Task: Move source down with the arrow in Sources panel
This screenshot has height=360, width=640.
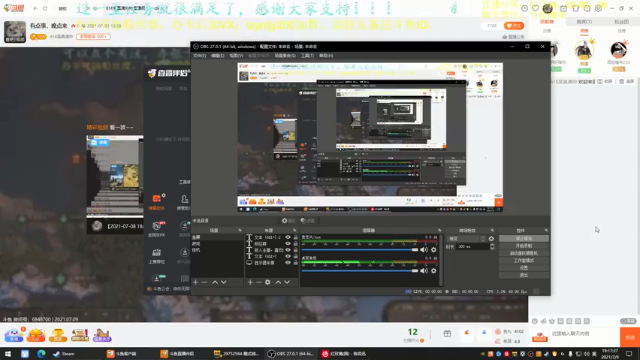Action: [287, 282]
